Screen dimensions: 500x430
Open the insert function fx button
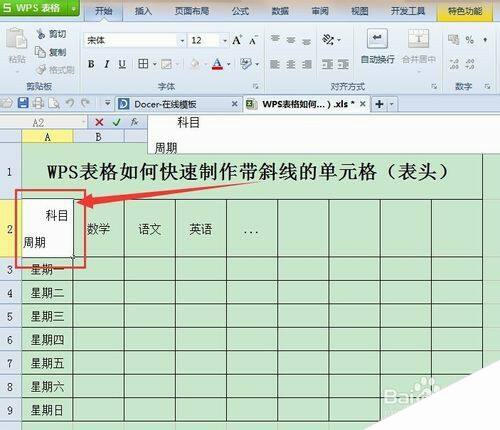coord(134,122)
